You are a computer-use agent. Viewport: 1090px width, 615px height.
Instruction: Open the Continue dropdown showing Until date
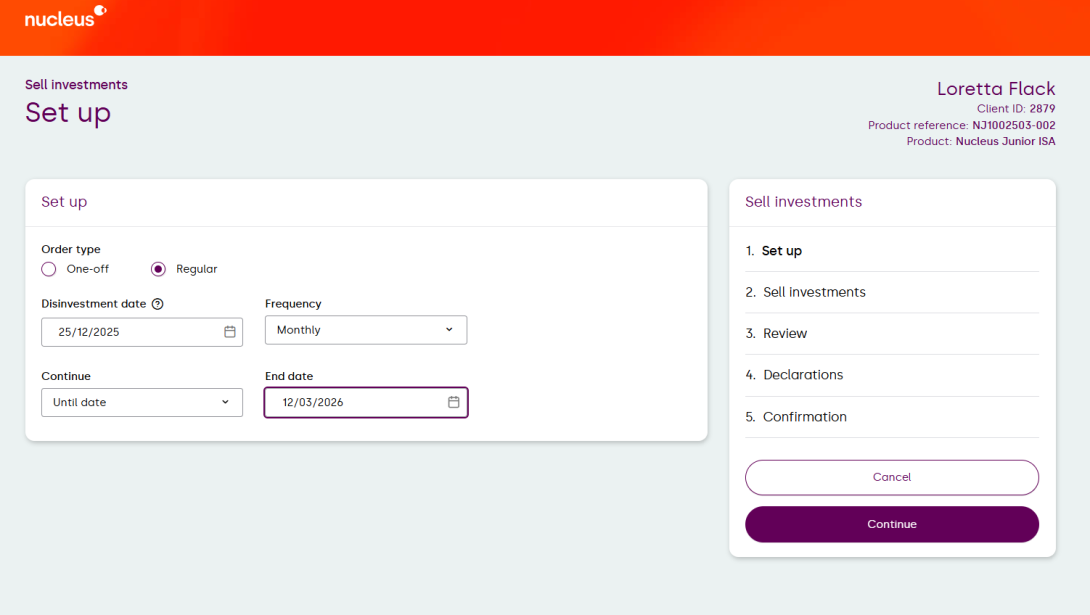pyautogui.click(x=141, y=402)
